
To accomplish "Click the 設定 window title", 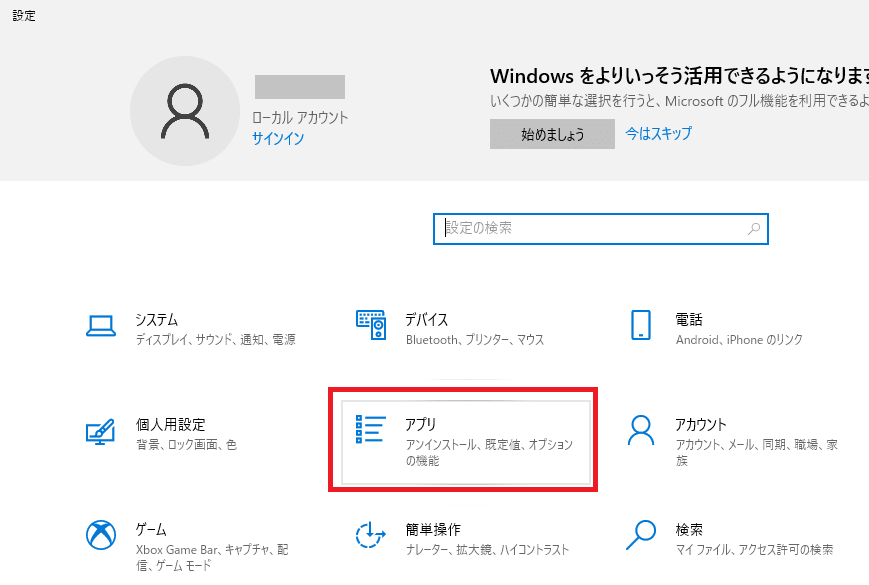I will pos(24,16).
